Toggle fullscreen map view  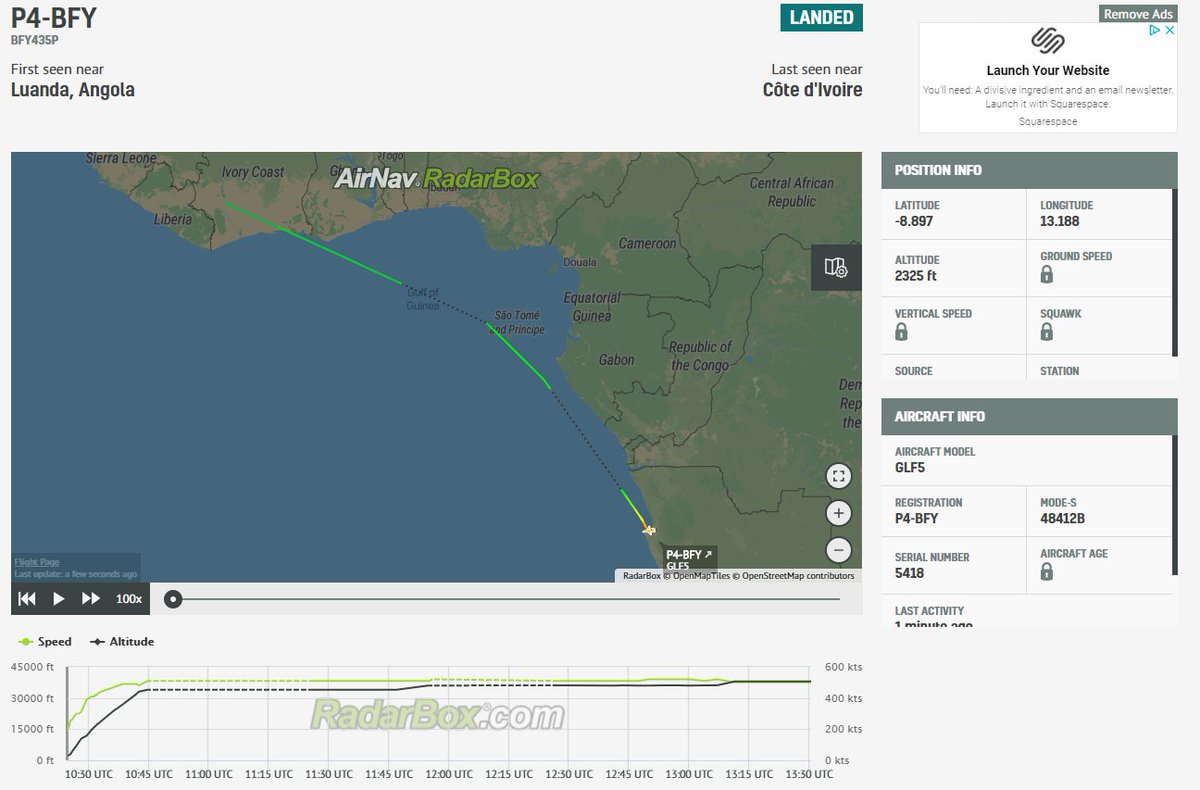838,477
